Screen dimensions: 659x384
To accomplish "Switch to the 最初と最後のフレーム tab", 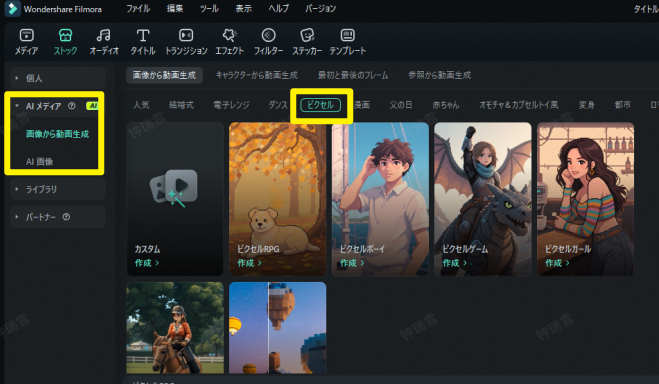I will point(353,75).
